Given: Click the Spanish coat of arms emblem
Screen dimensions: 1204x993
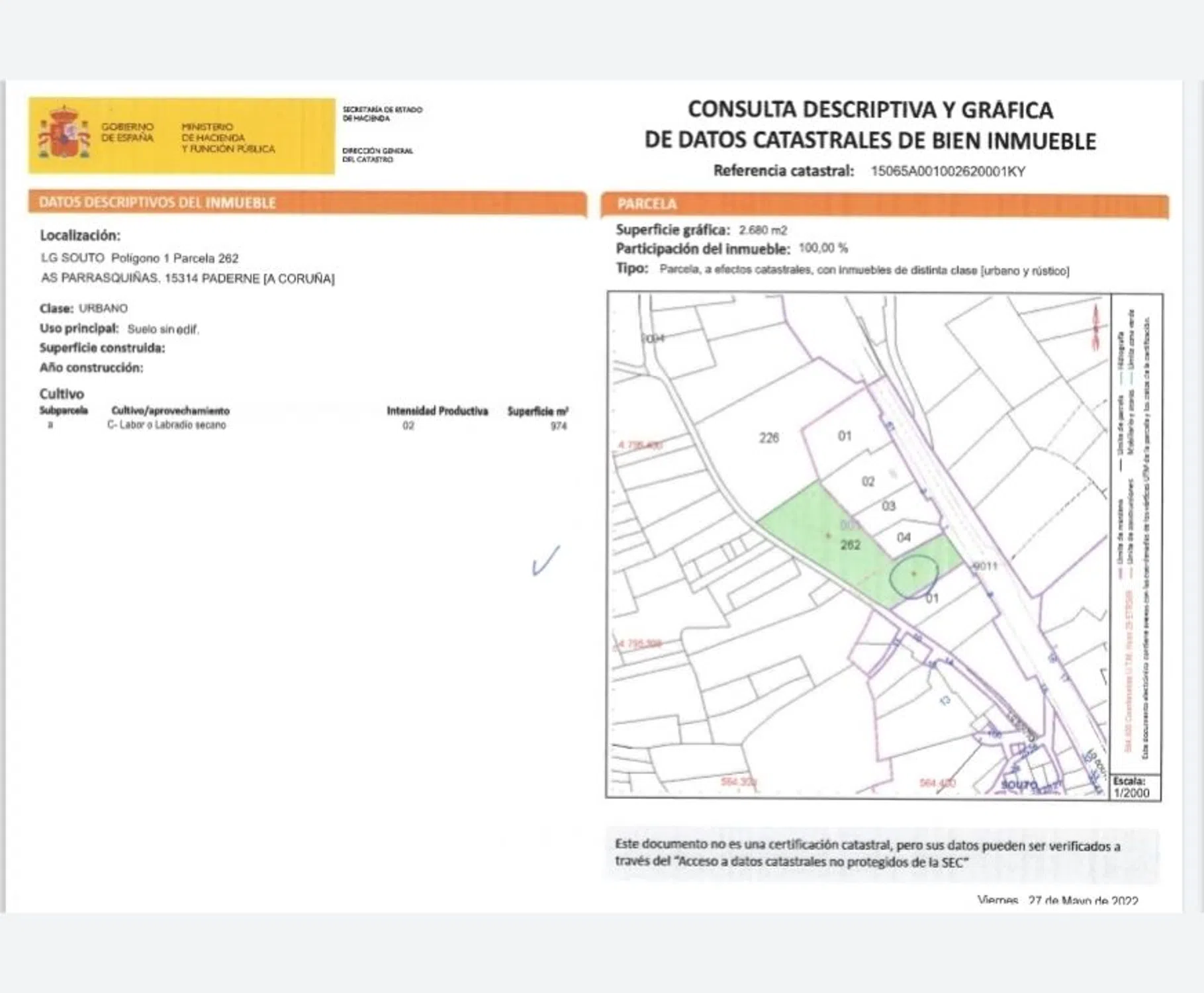Looking at the screenshot, I should pos(64,135).
